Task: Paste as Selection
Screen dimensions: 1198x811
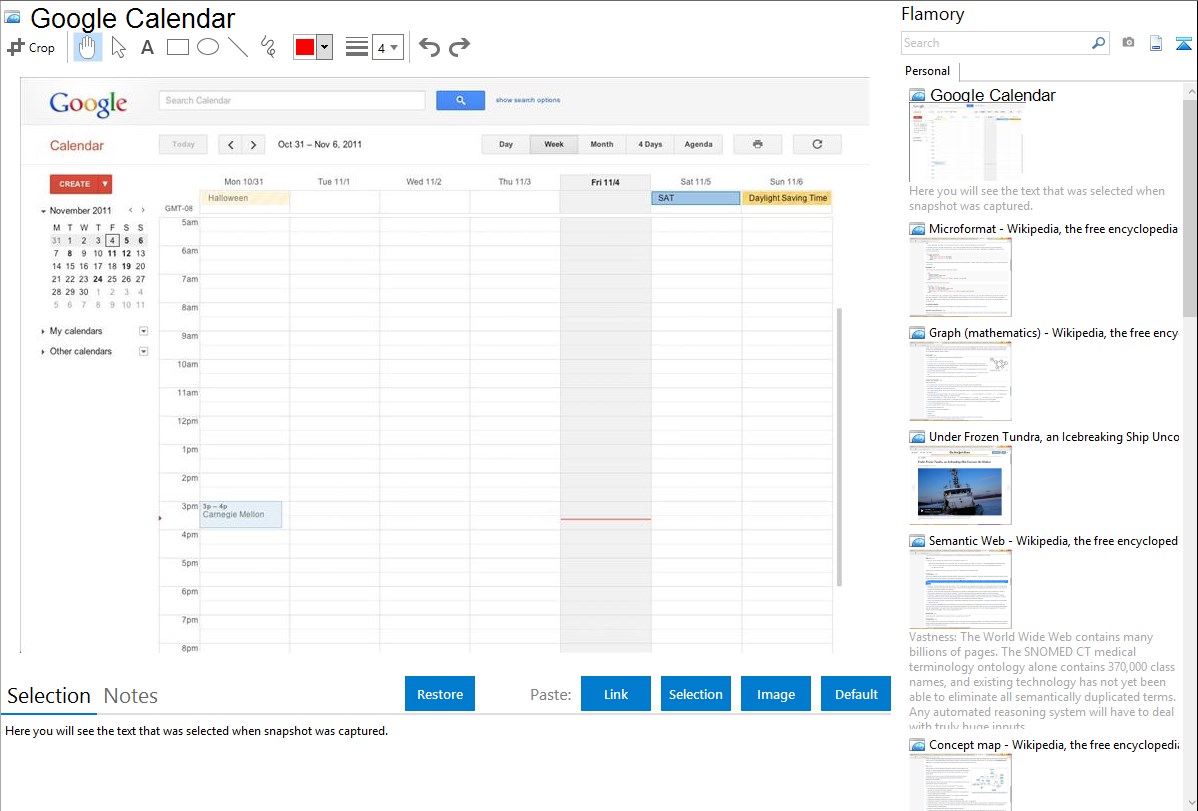Action: coord(696,694)
